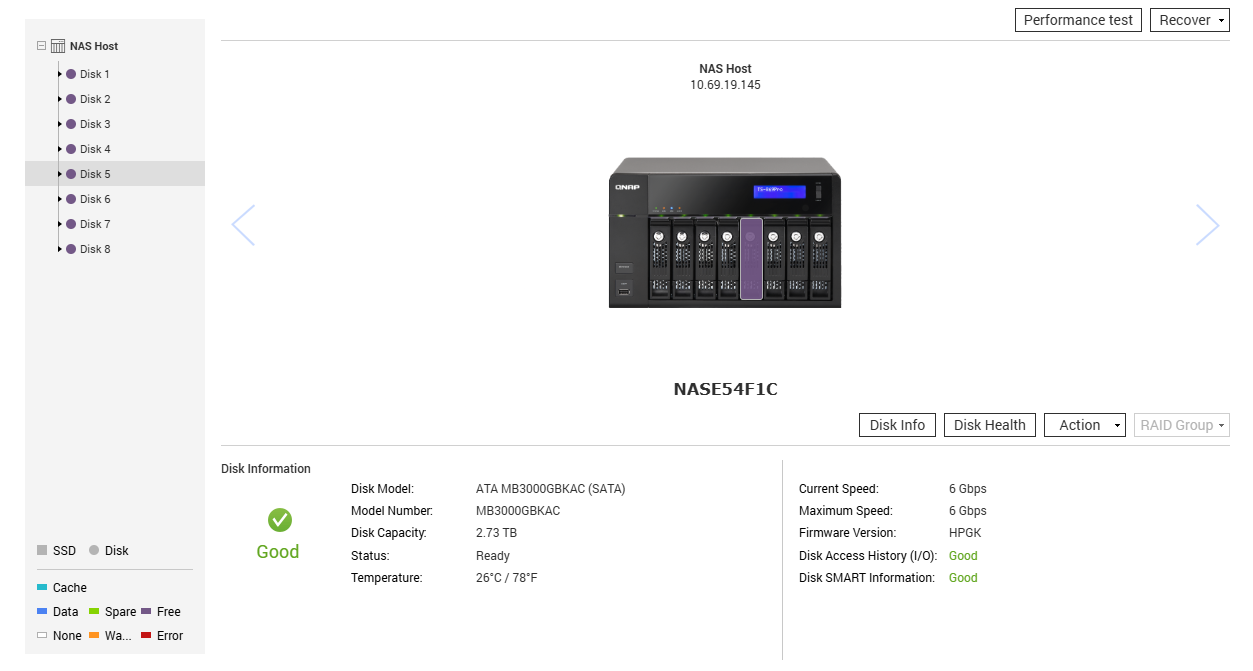1253x671 pixels.
Task: Click the SSD legend icon
Action: (43, 550)
